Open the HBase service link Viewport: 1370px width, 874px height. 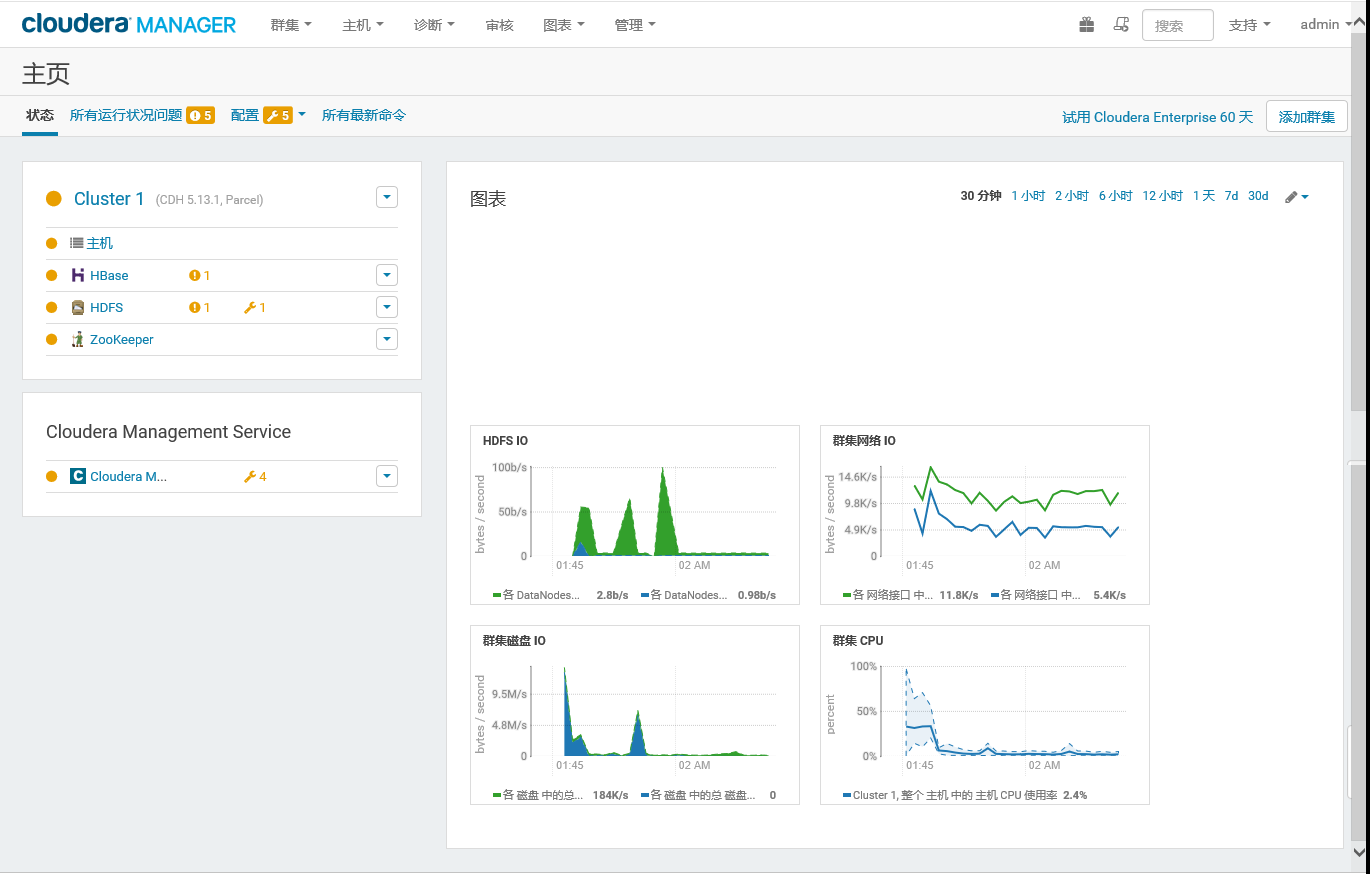[x=109, y=276]
